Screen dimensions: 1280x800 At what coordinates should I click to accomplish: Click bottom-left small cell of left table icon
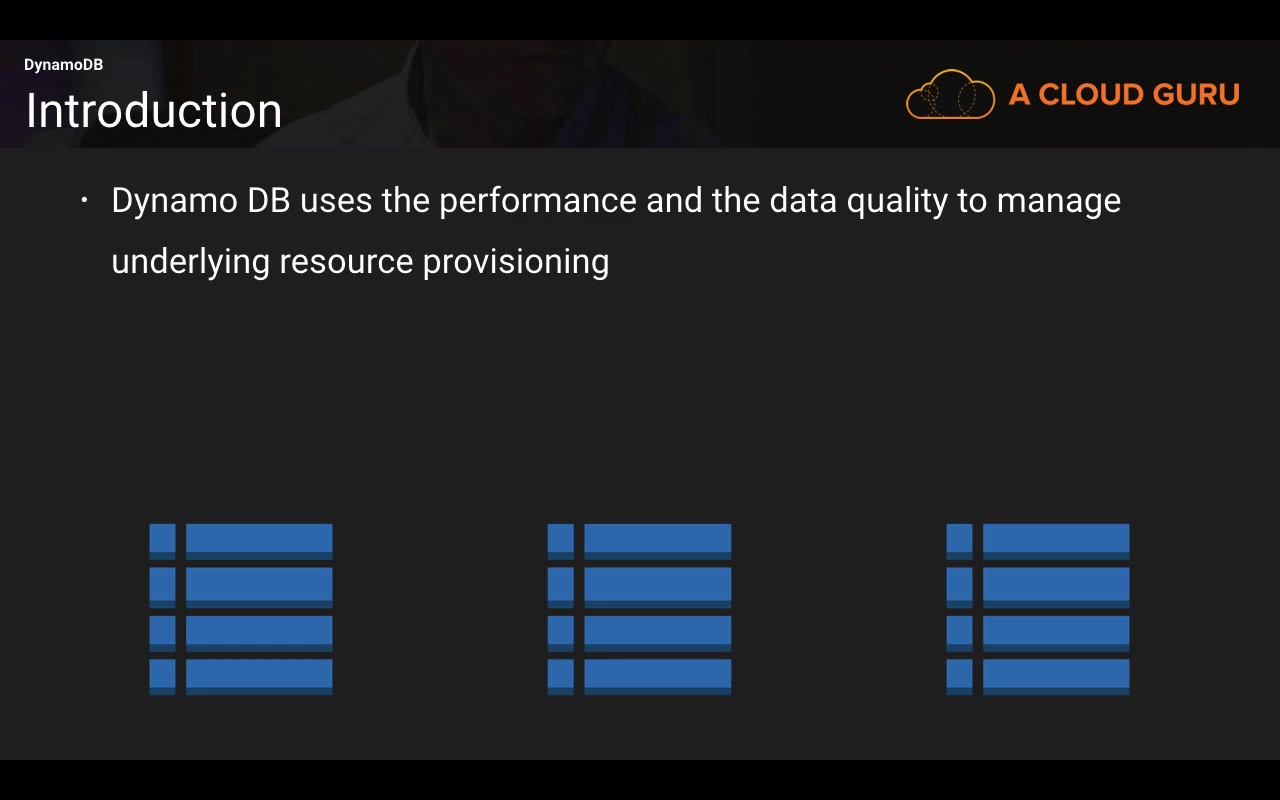click(162, 675)
